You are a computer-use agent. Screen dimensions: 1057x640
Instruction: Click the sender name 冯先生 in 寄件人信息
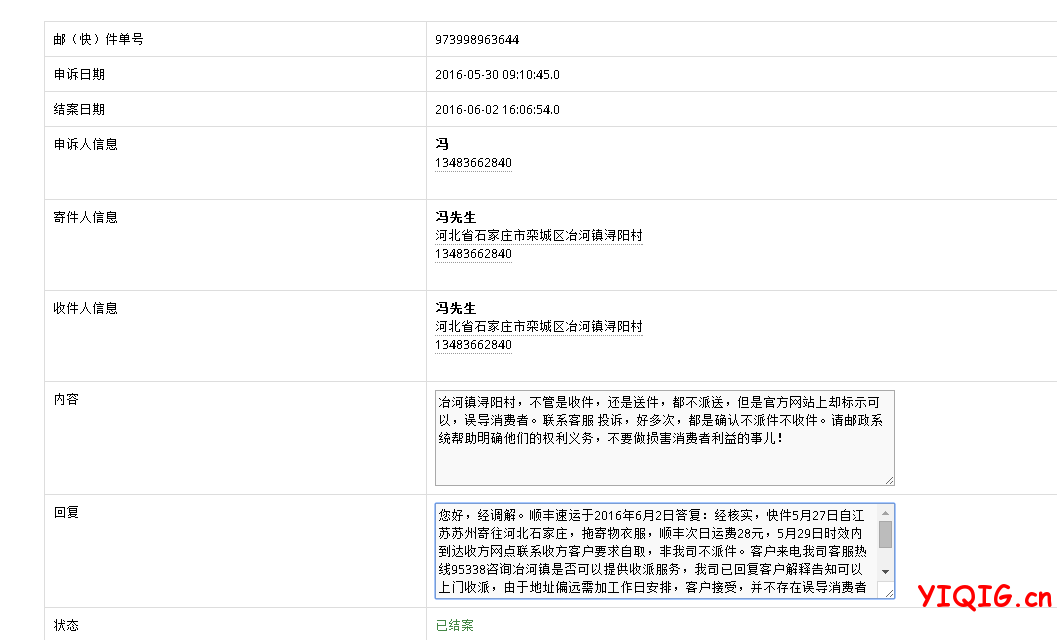coord(455,217)
